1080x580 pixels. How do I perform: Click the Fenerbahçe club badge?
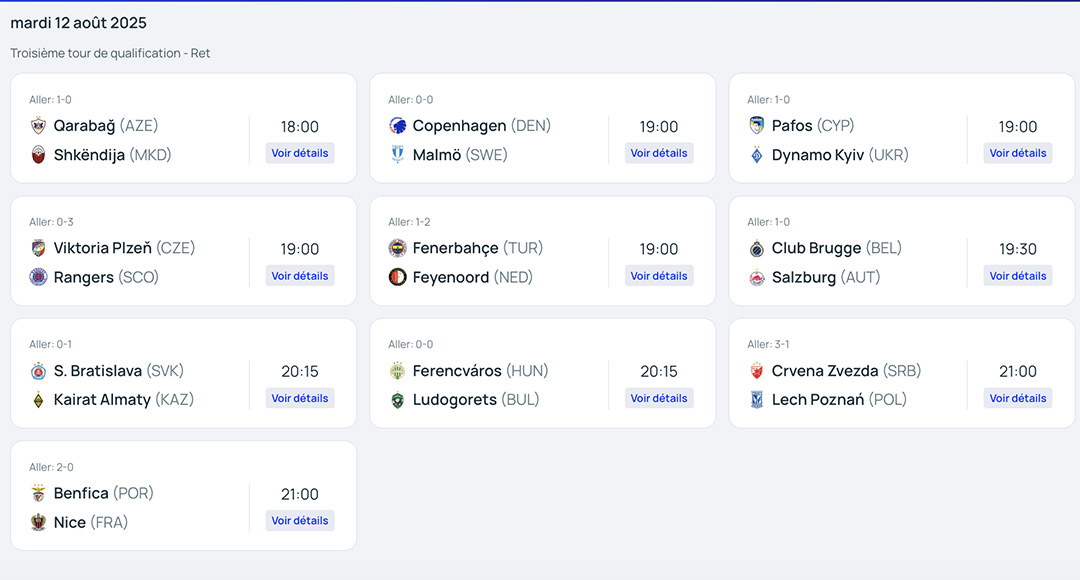[x=397, y=248]
